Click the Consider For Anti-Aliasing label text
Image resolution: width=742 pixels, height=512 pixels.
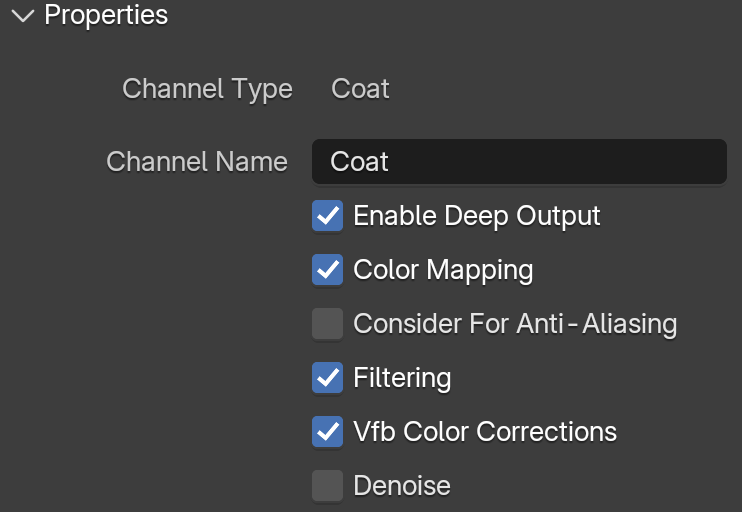tap(515, 324)
